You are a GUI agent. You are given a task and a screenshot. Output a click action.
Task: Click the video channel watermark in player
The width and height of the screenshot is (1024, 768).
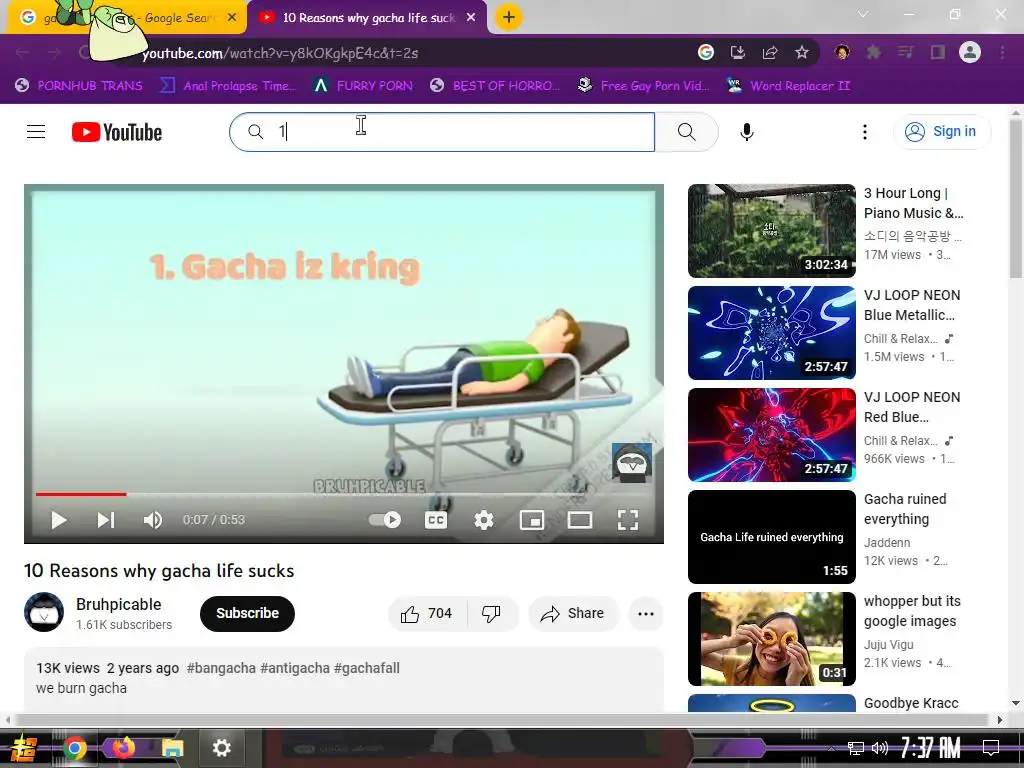[x=632, y=462]
